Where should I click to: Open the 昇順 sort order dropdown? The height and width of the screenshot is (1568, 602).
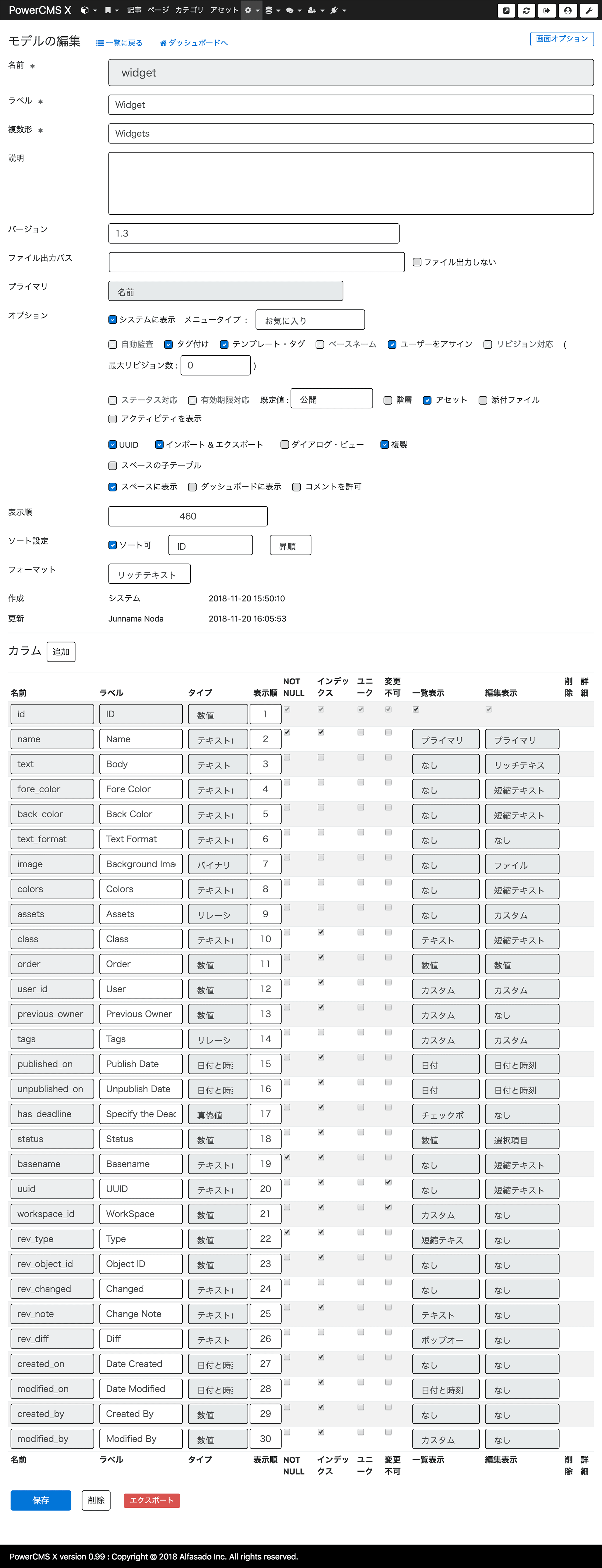click(290, 545)
